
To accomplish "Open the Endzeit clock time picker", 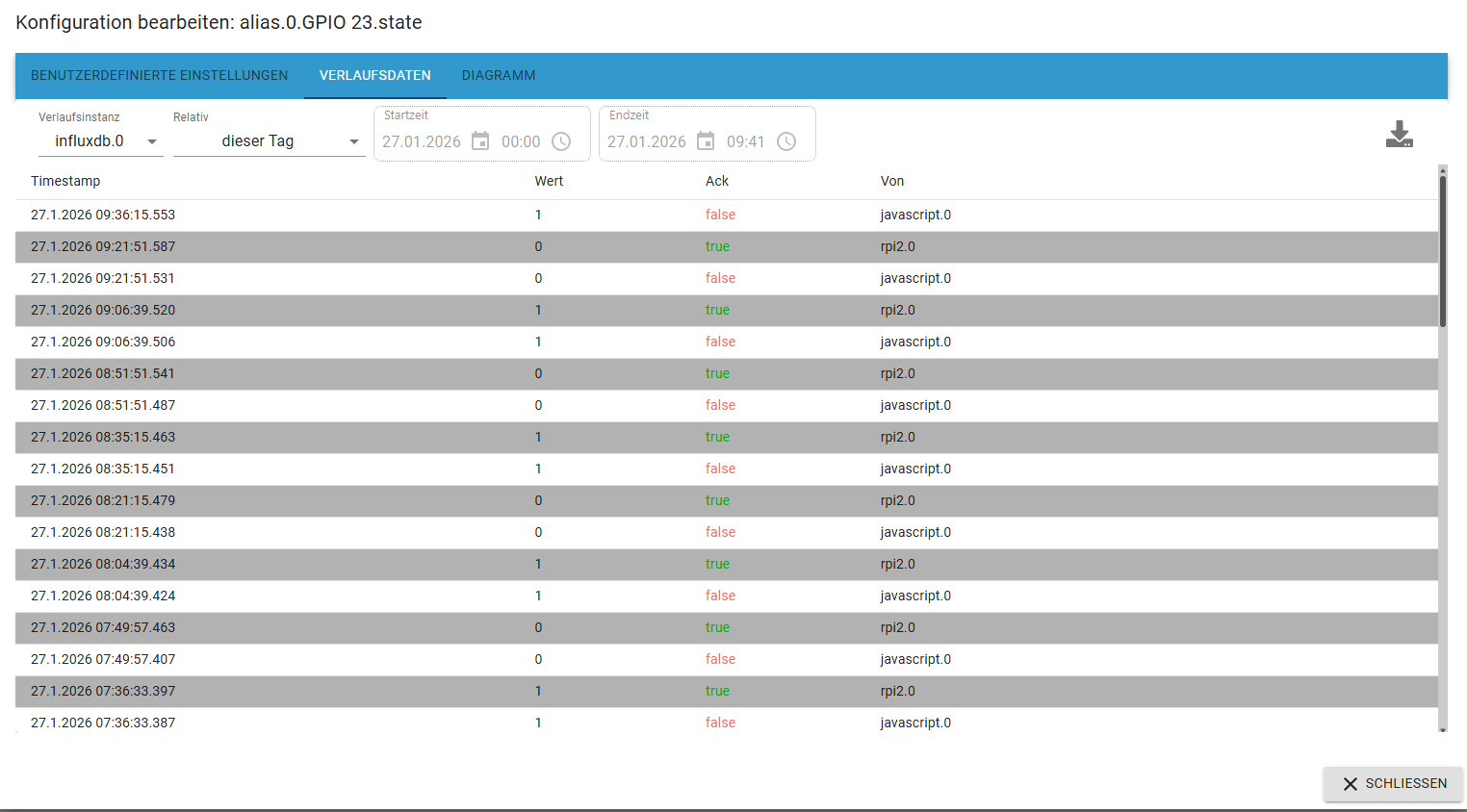I will click(x=786, y=141).
